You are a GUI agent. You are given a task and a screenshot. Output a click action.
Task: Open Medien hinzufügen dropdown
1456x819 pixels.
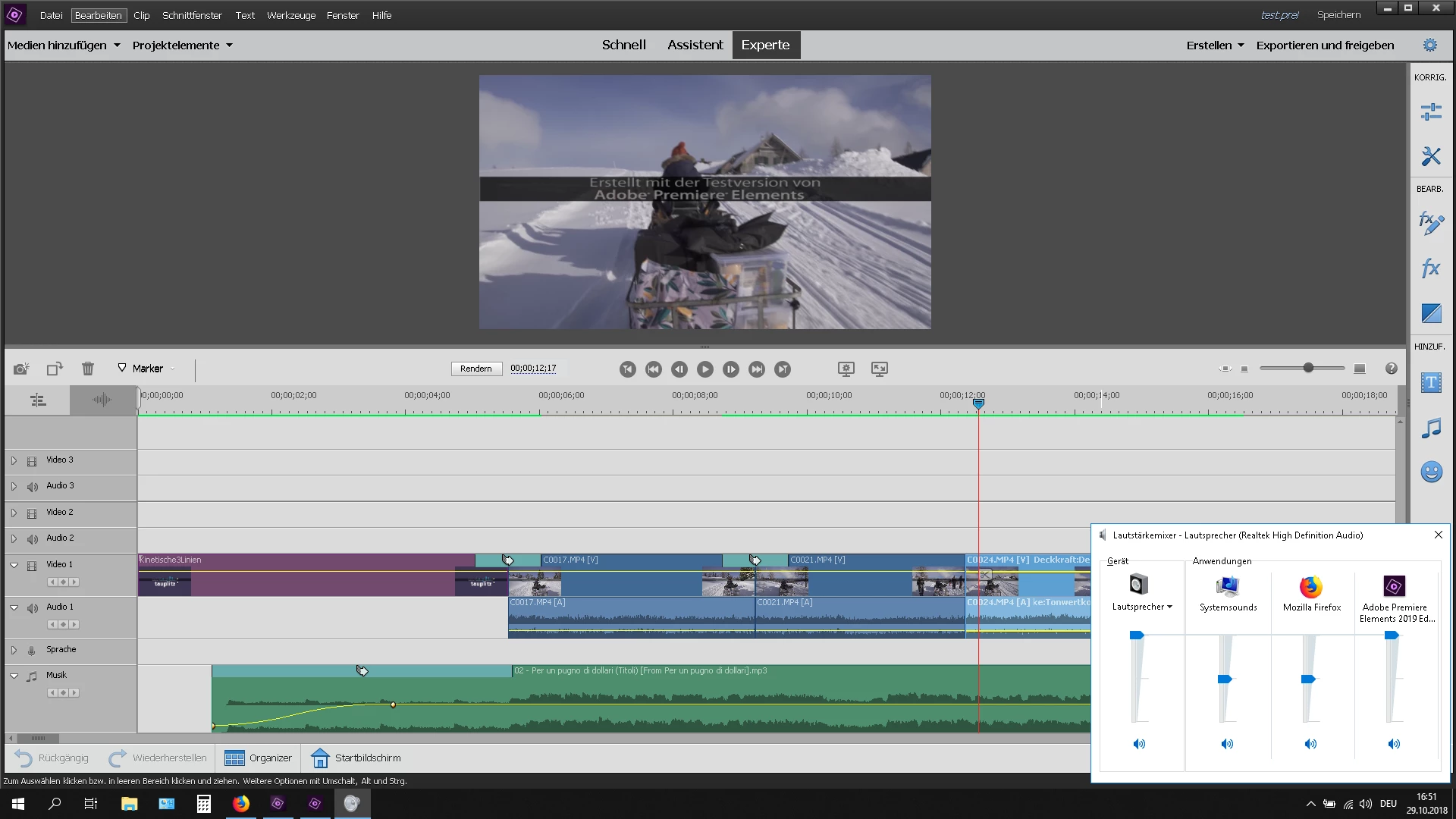click(64, 45)
